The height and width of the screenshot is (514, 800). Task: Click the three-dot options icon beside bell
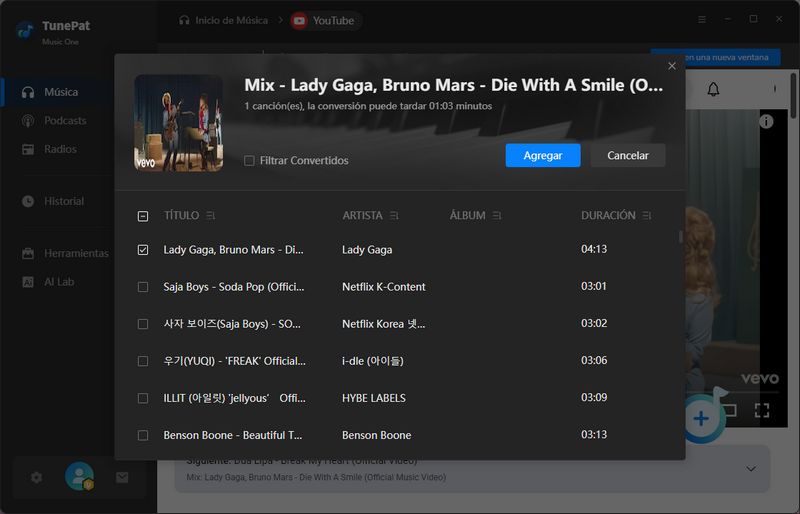[774, 89]
